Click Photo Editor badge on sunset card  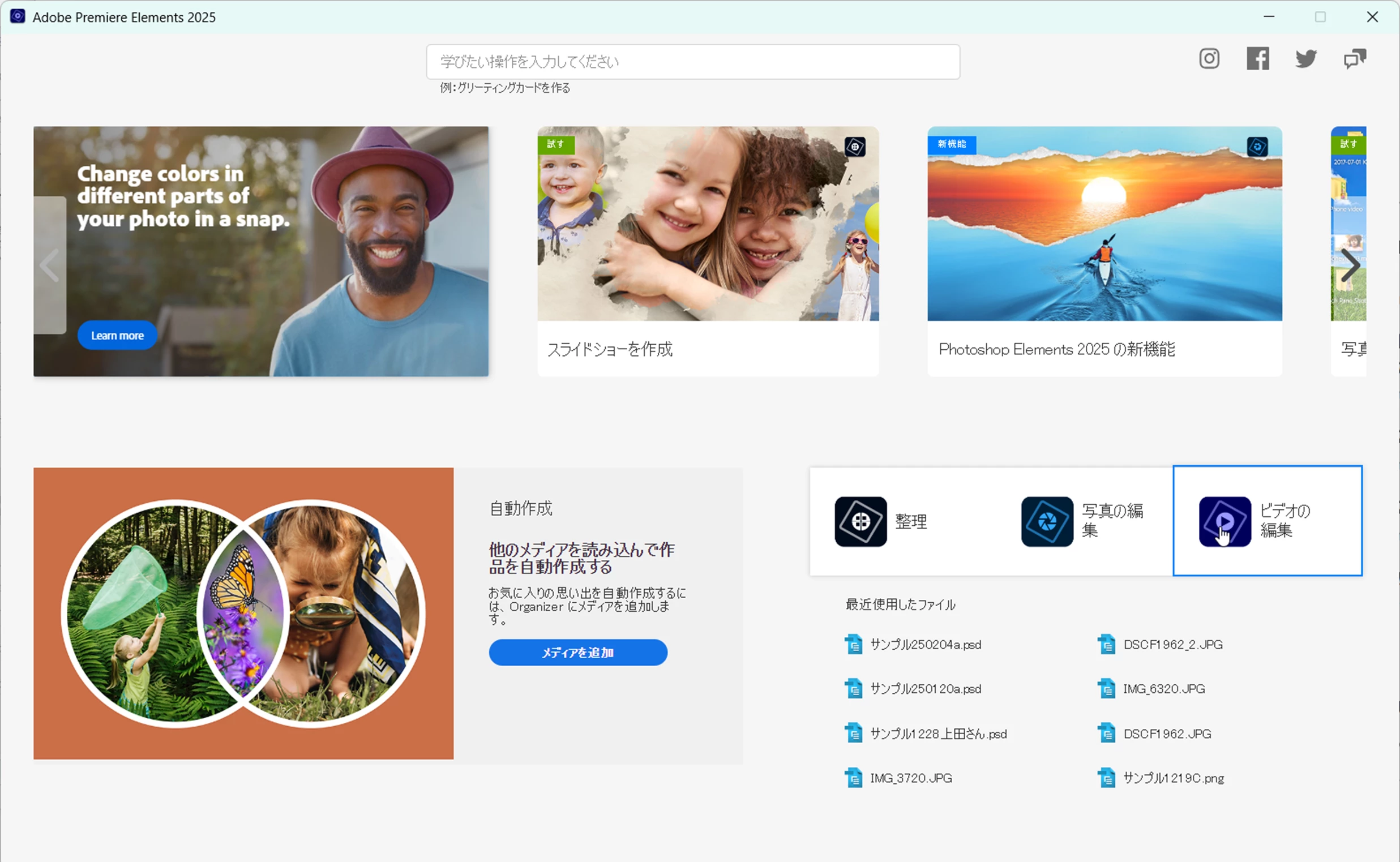(x=1257, y=147)
